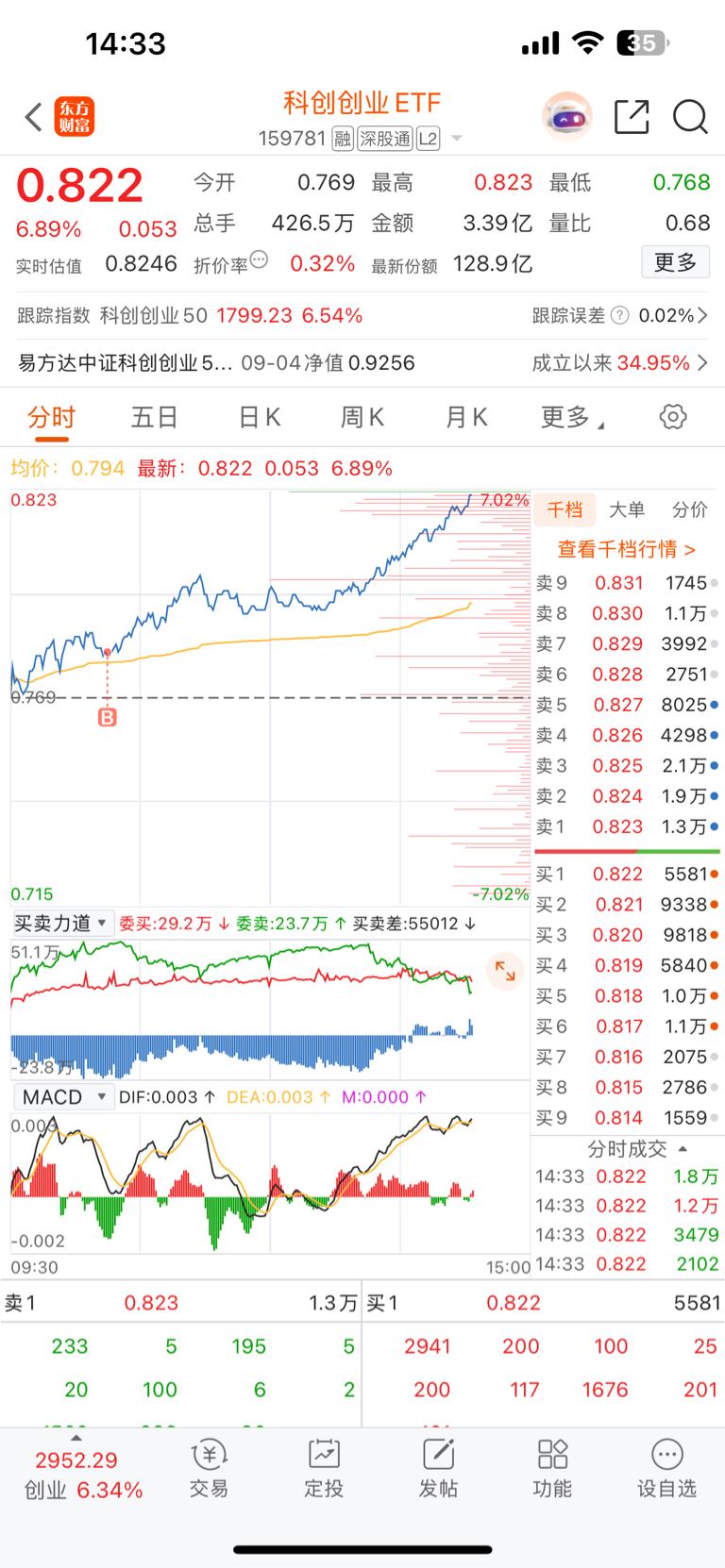Tap the 折价率 smiley info icon
The width and height of the screenshot is (725, 1568).
259,259
